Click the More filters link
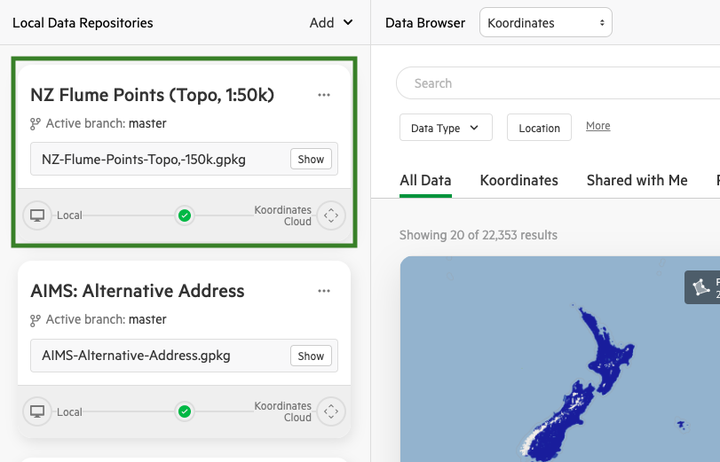The height and width of the screenshot is (462, 720). click(598, 126)
